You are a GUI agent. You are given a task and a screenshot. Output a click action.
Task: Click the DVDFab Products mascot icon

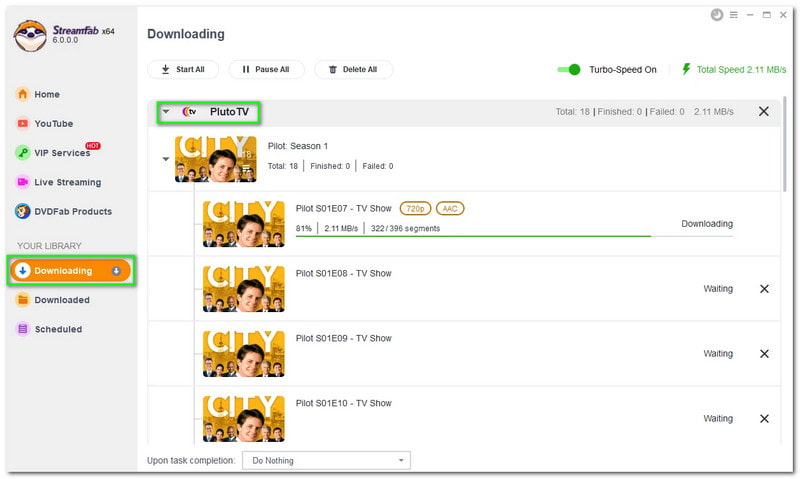tap(22, 211)
